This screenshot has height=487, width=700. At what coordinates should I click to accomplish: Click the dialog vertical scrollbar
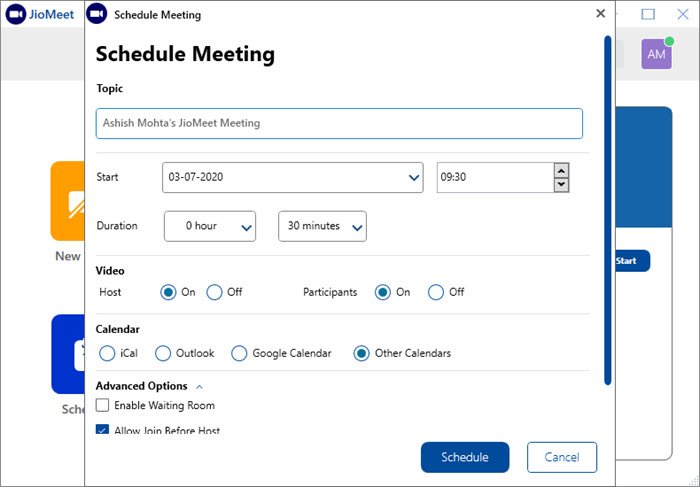coord(608,210)
